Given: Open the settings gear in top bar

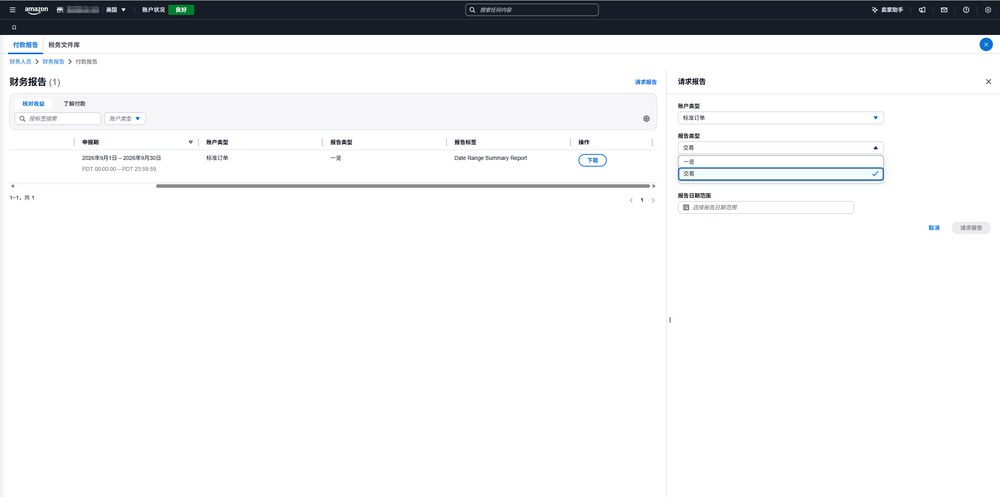Looking at the screenshot, I should coord(988,10).
